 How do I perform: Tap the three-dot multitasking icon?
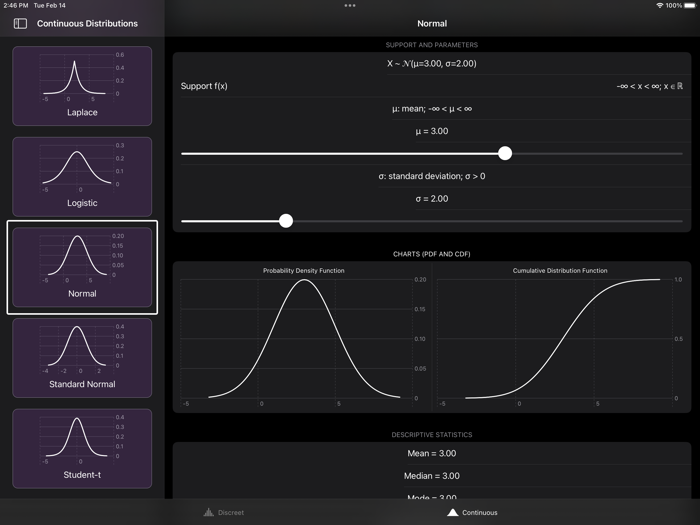coord(350,6)
